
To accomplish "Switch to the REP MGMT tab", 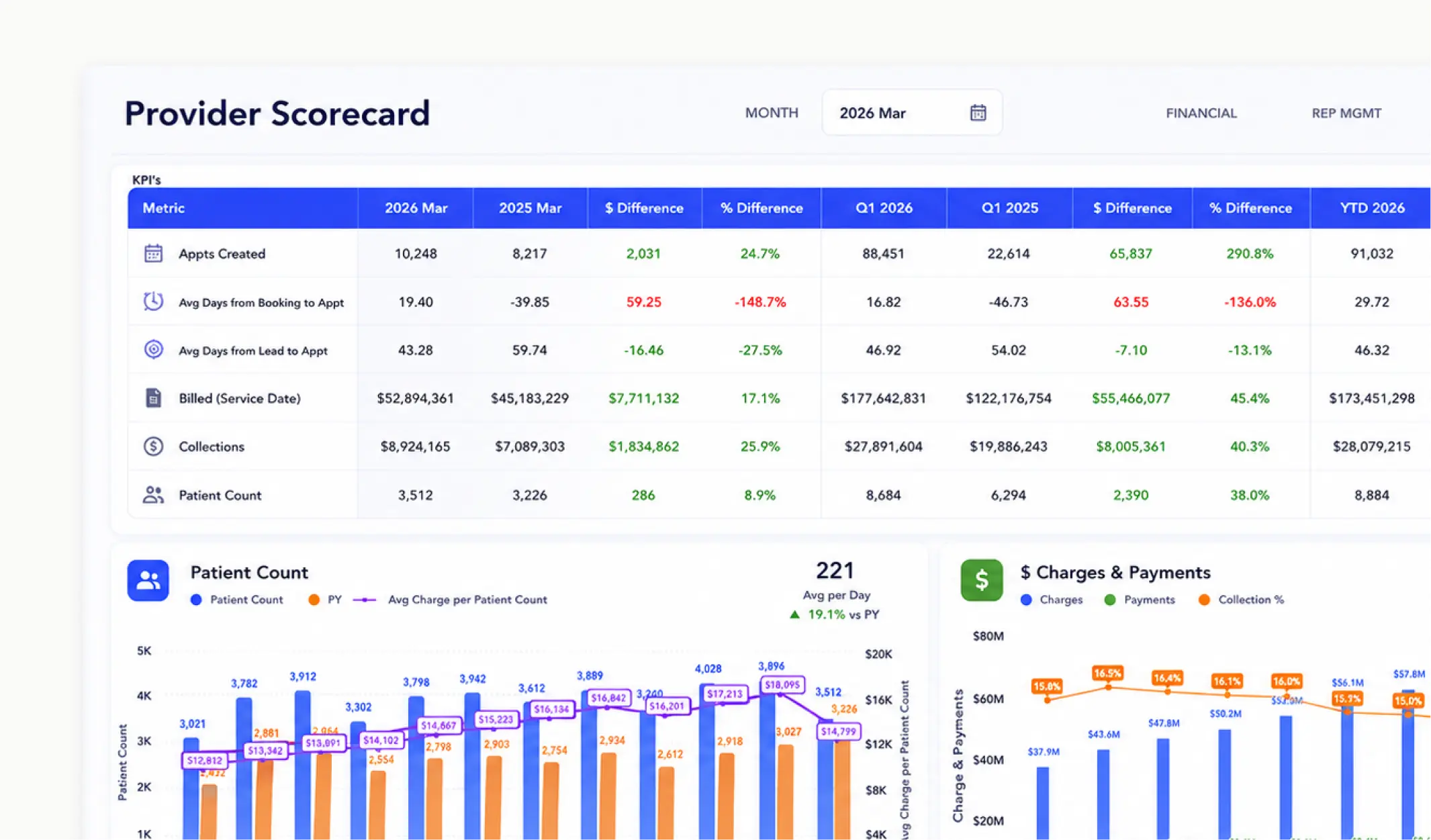I will click(1346, 113).
